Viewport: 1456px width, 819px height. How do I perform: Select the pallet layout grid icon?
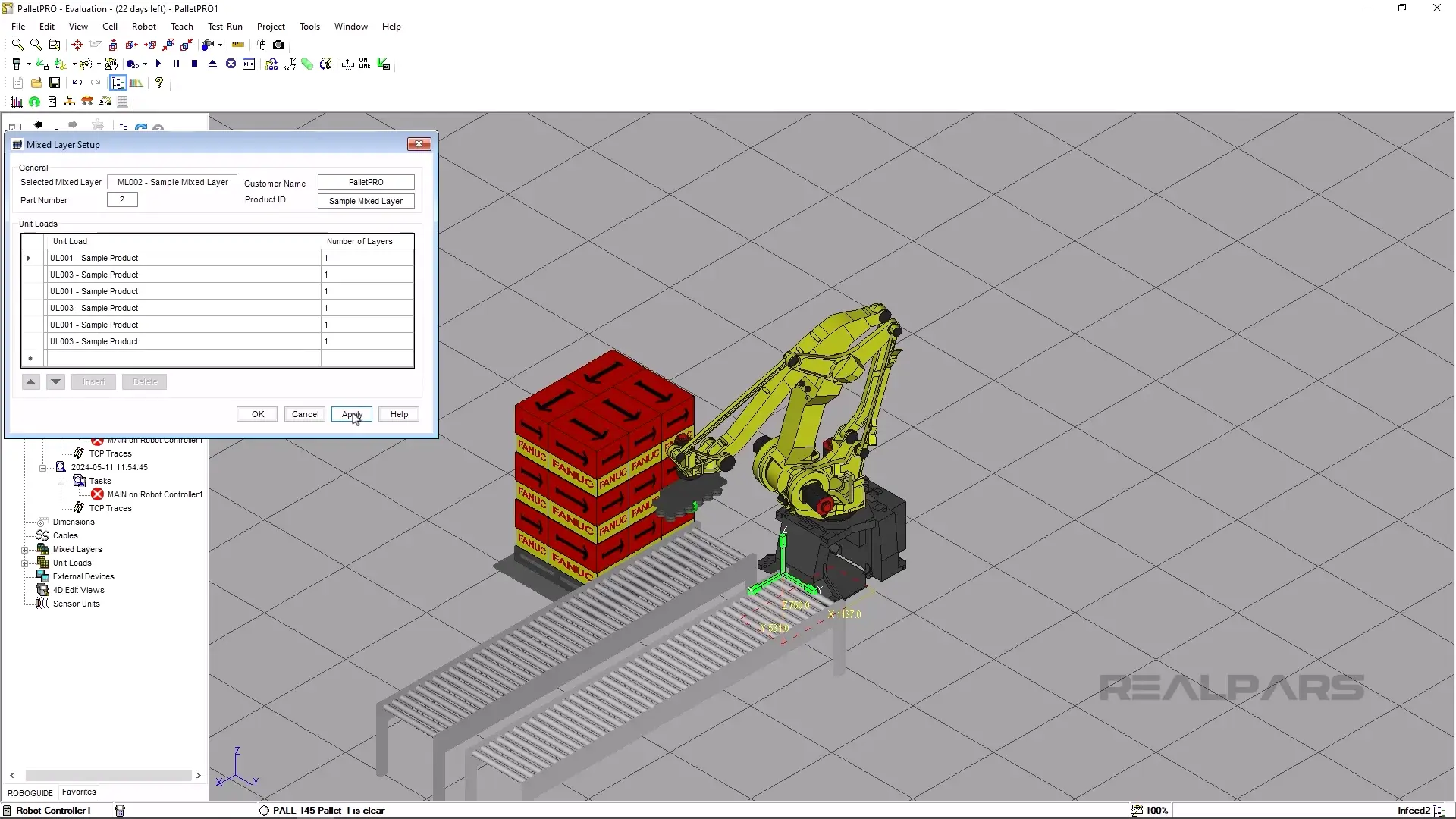click(x=122, y=101)
